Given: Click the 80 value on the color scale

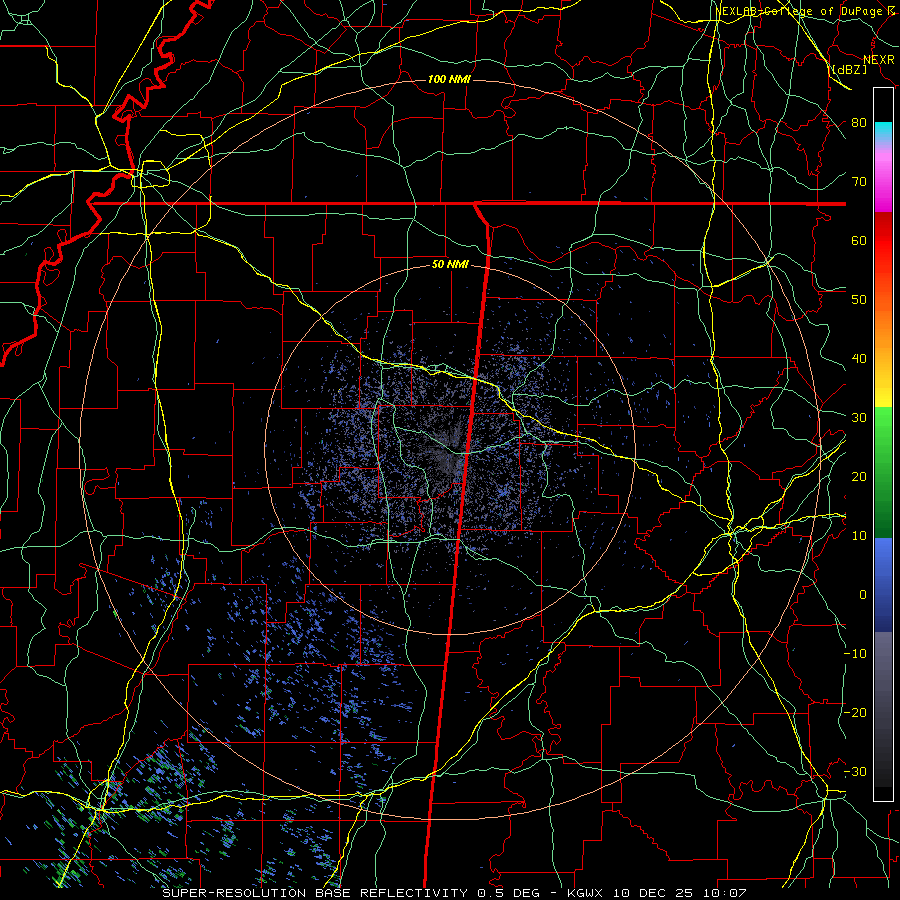Looking at the screenshot, I should tap(859, 123).
